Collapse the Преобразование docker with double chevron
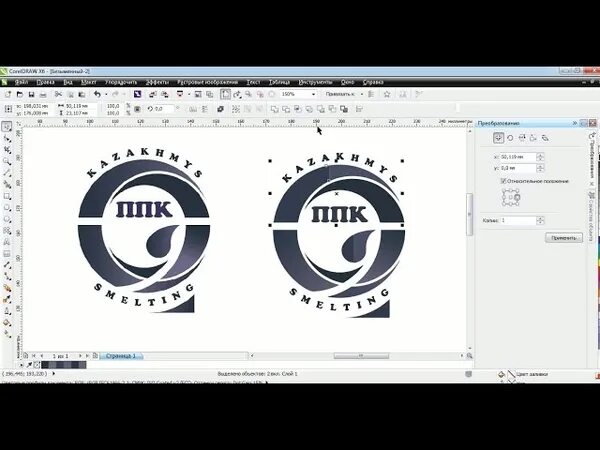The image size is (600, 450). click(x=574, y=123)
